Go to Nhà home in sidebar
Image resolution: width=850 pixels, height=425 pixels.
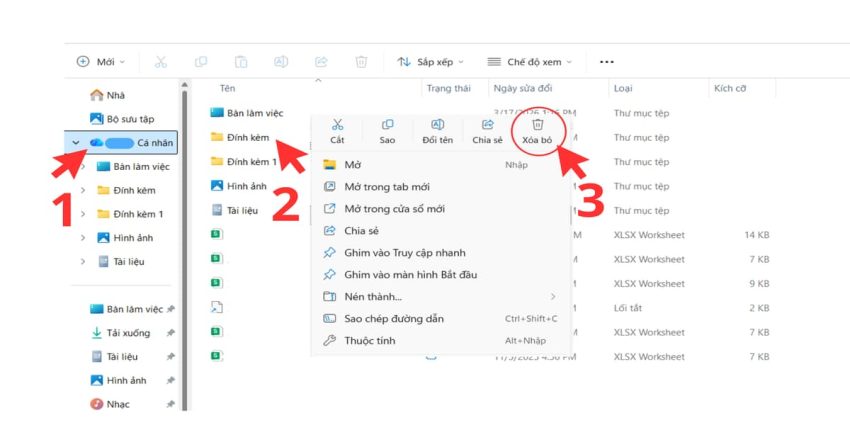click(x=107, y=95)
